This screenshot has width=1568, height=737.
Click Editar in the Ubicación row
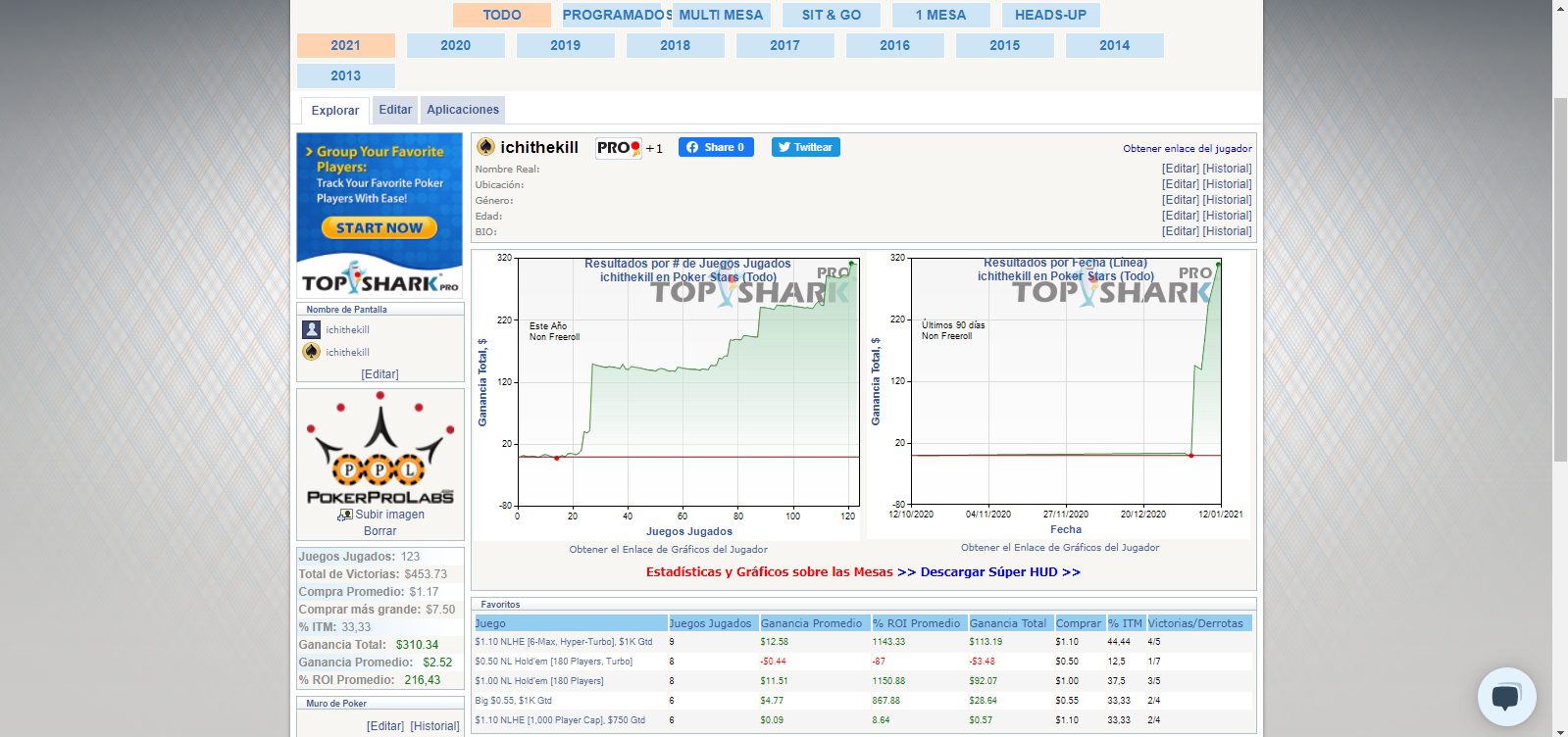point(1181,184)
